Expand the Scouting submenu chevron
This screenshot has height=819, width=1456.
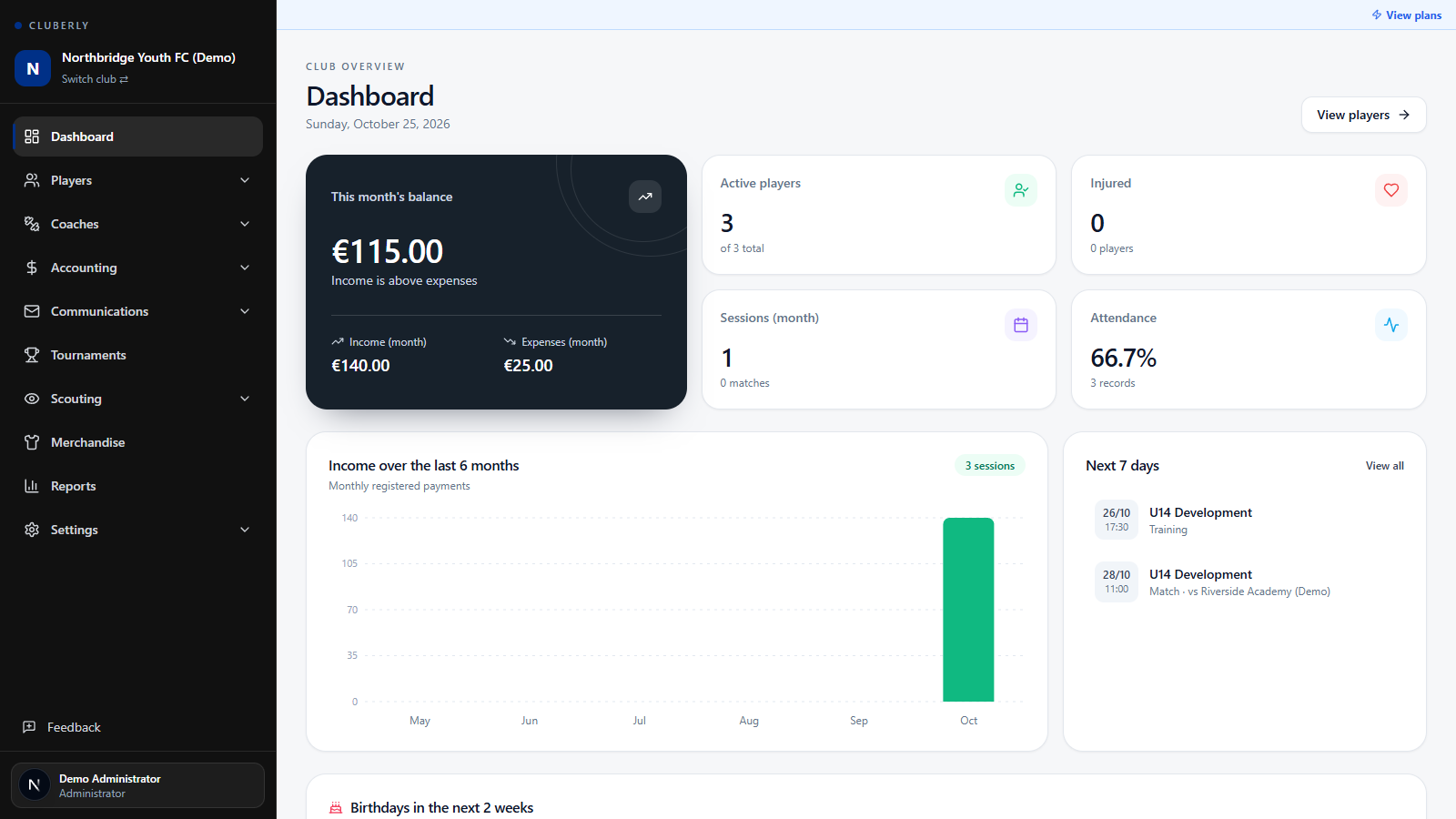click(x=245, y=399)
